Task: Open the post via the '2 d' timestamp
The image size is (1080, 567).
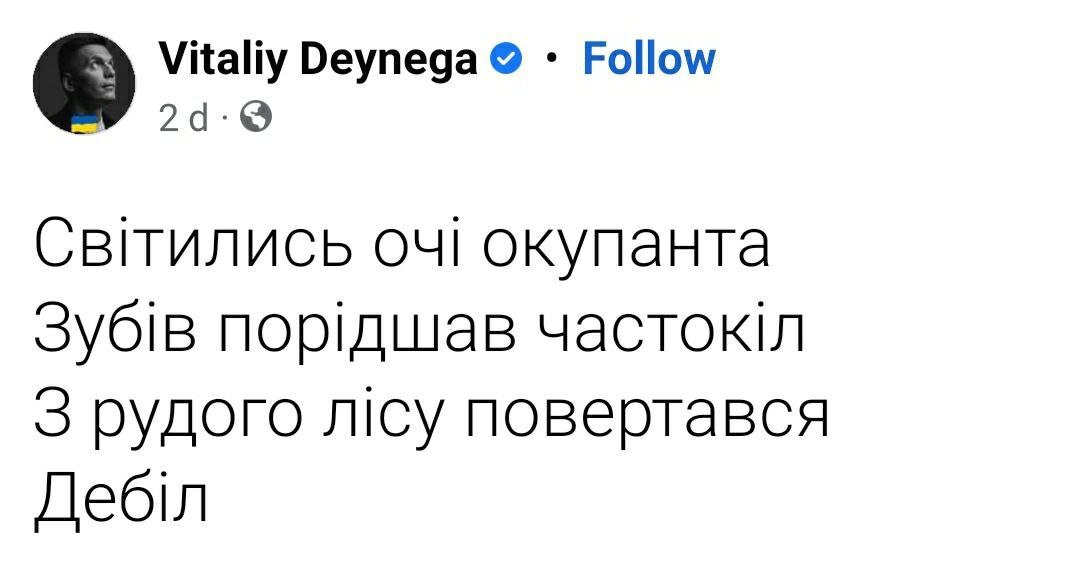Action: (x=183, y=119)
